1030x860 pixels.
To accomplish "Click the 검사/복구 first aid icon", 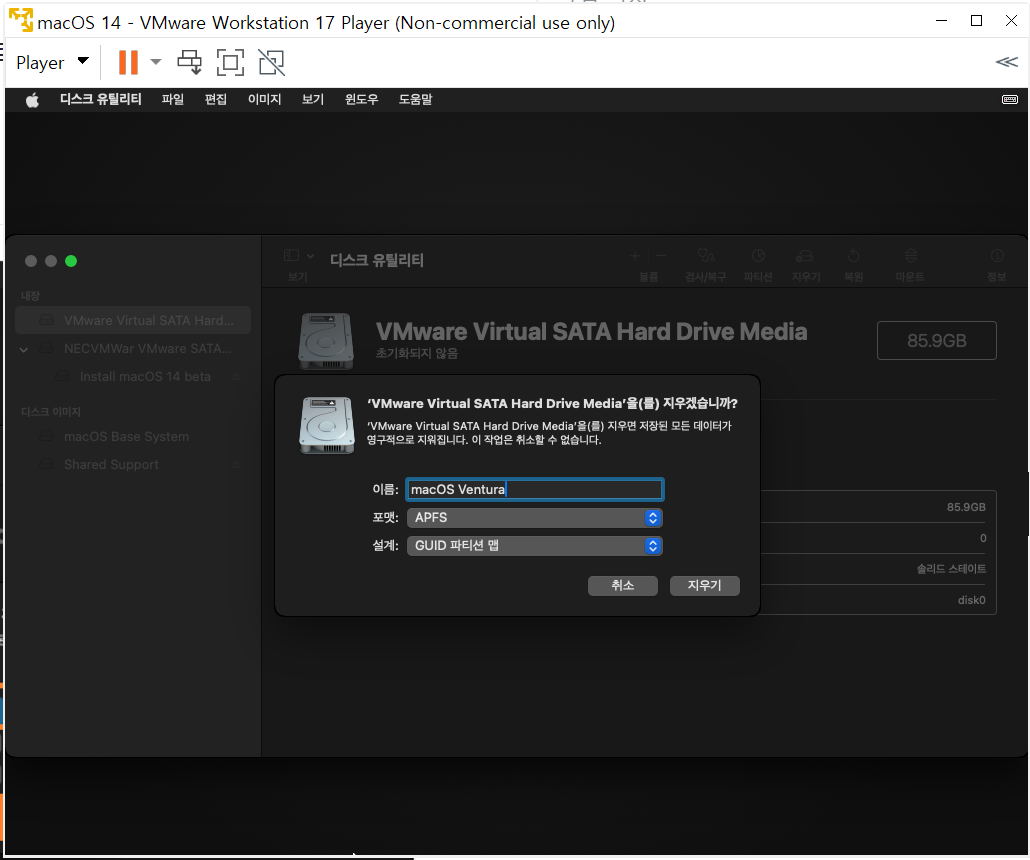I will tap(705, 256).
